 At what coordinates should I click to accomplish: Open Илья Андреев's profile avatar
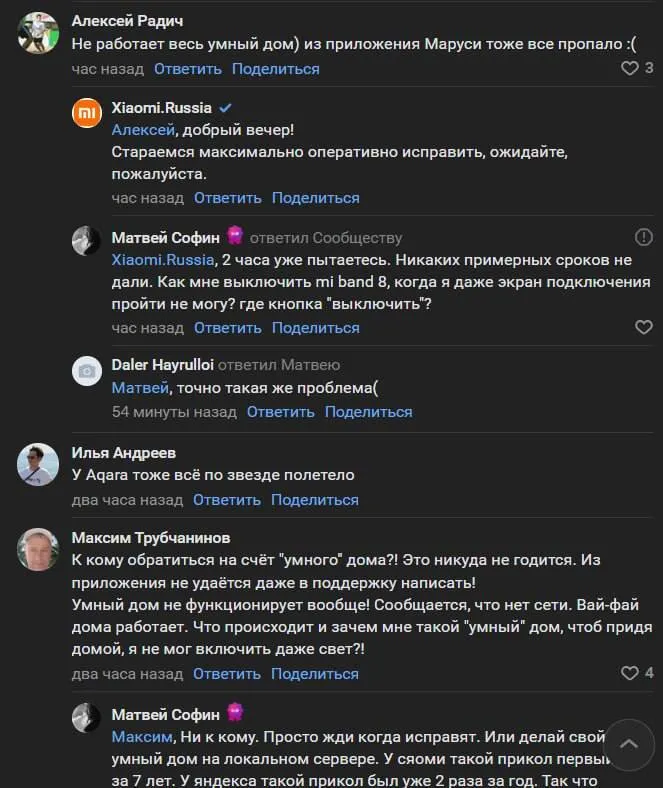click(39, 464)
